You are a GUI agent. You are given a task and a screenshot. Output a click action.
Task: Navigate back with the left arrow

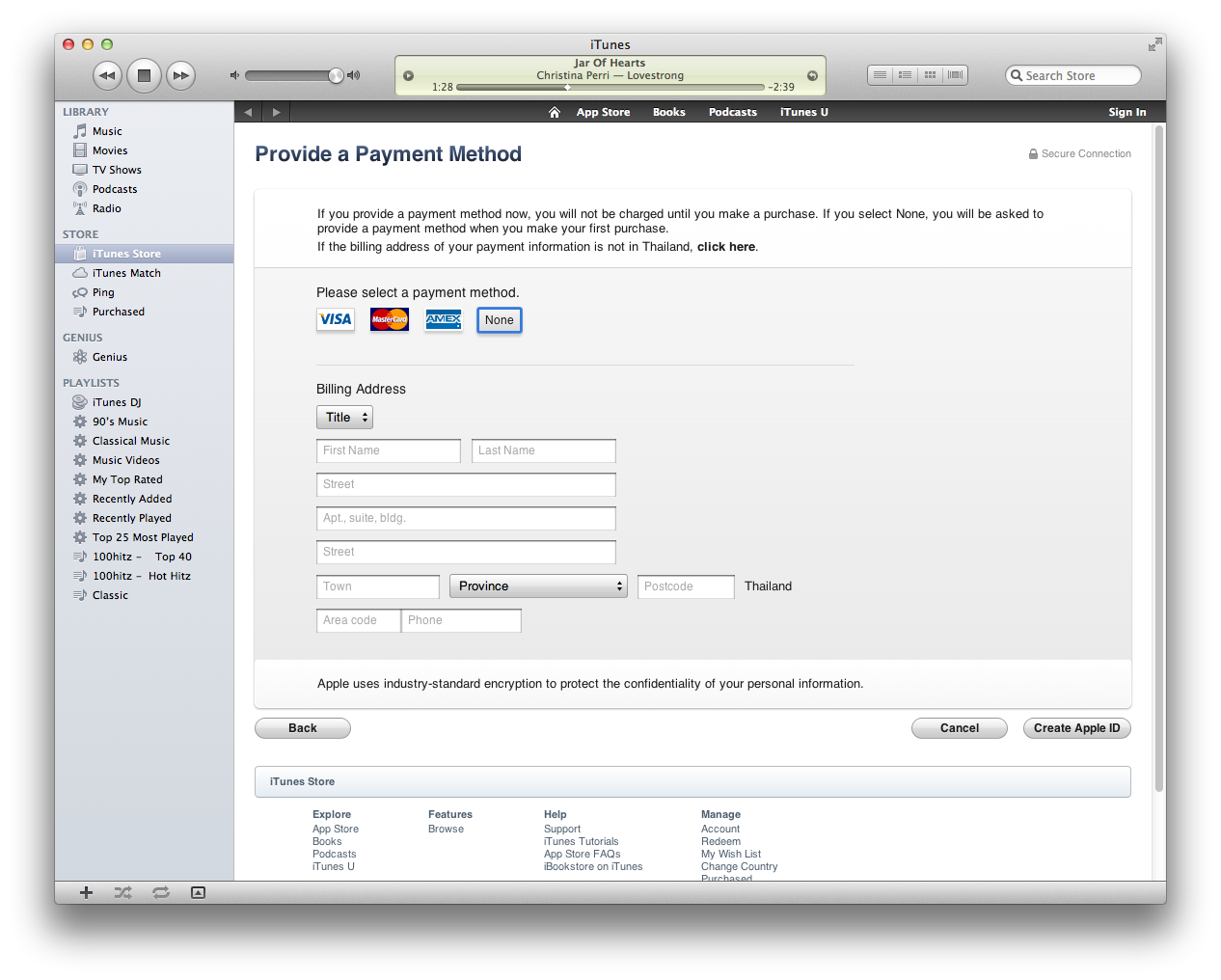point(248,112)
